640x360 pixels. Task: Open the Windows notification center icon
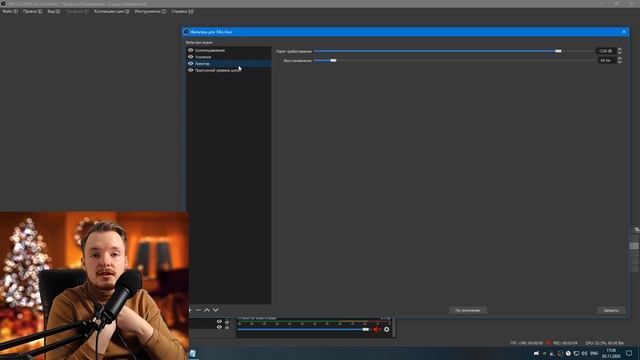tap(629, 353)
